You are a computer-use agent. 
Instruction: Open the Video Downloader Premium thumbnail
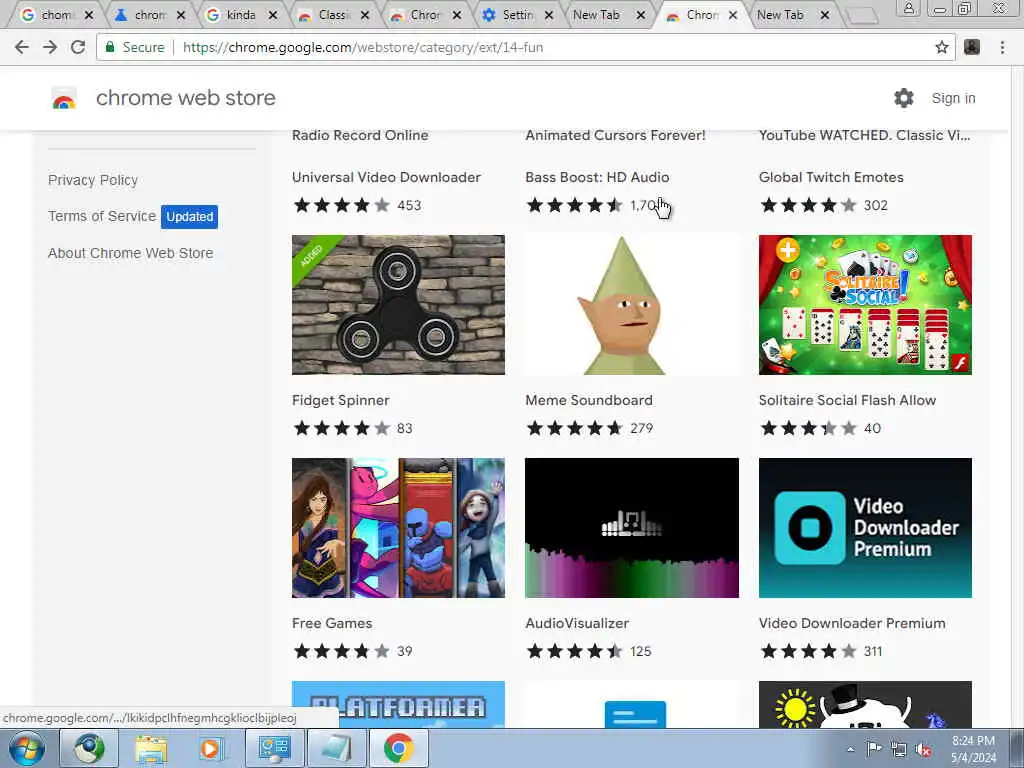pyautogui.click(x=865, y=528)
